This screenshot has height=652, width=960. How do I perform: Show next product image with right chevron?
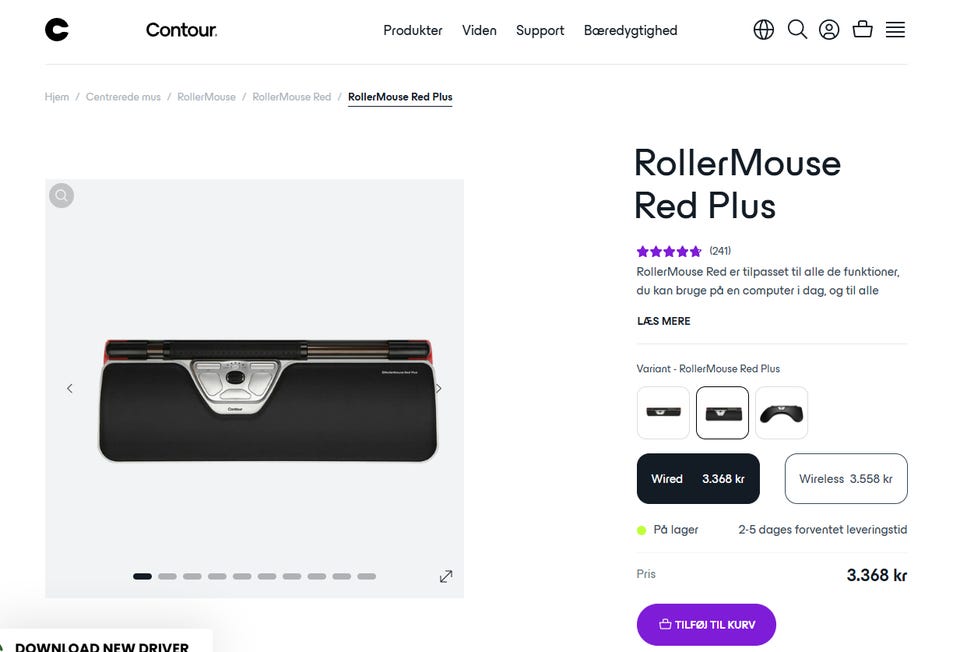(438, 388)
